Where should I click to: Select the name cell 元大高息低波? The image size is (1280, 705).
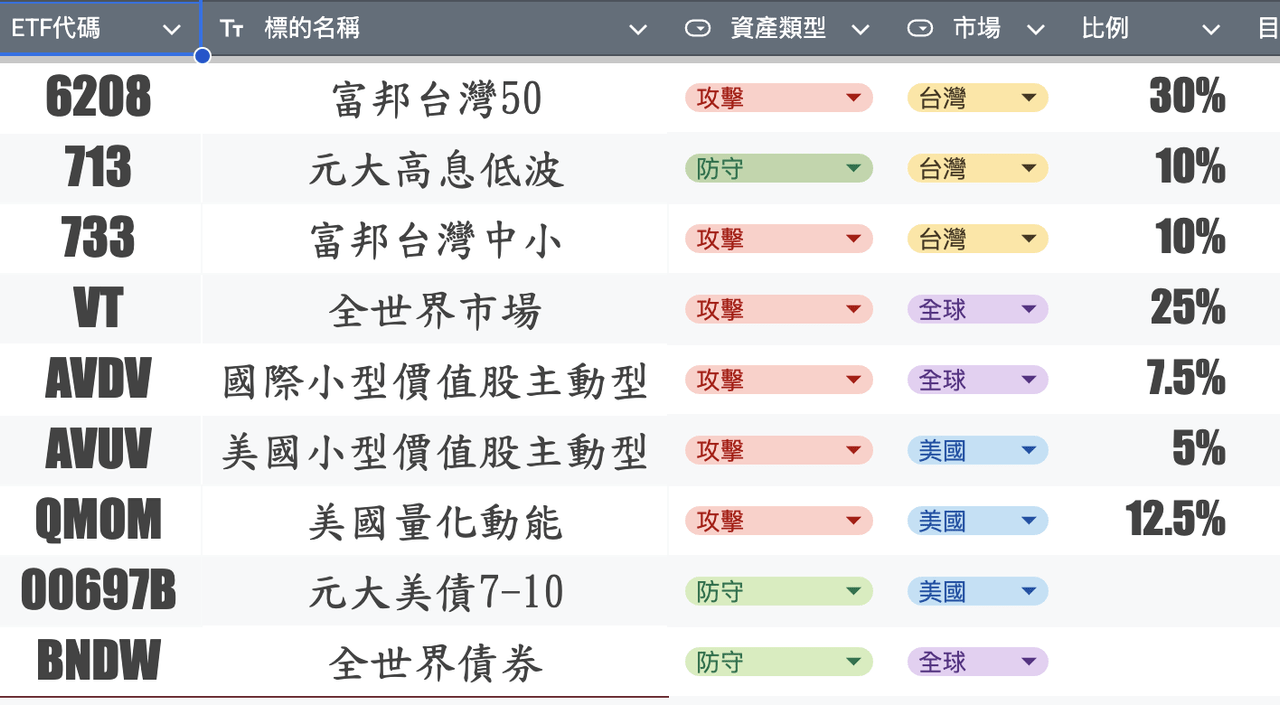click(435, 168)
